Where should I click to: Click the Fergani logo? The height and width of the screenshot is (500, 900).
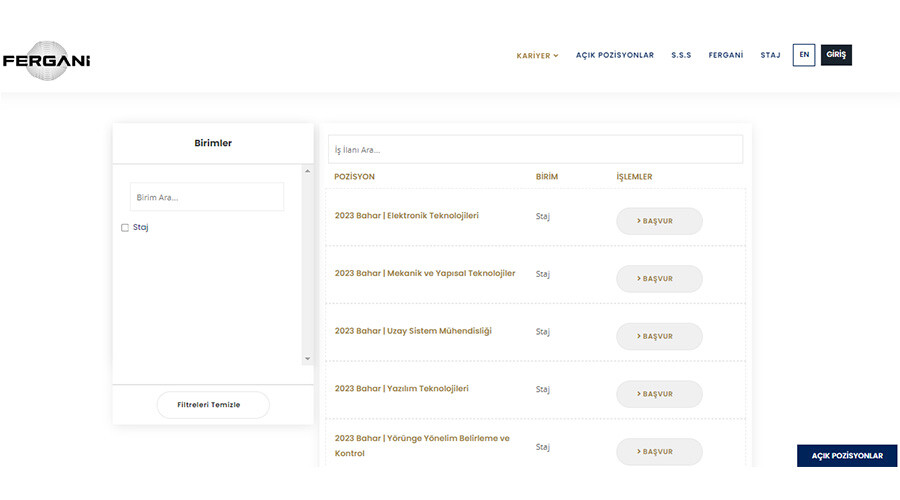(x=47, y=60)
